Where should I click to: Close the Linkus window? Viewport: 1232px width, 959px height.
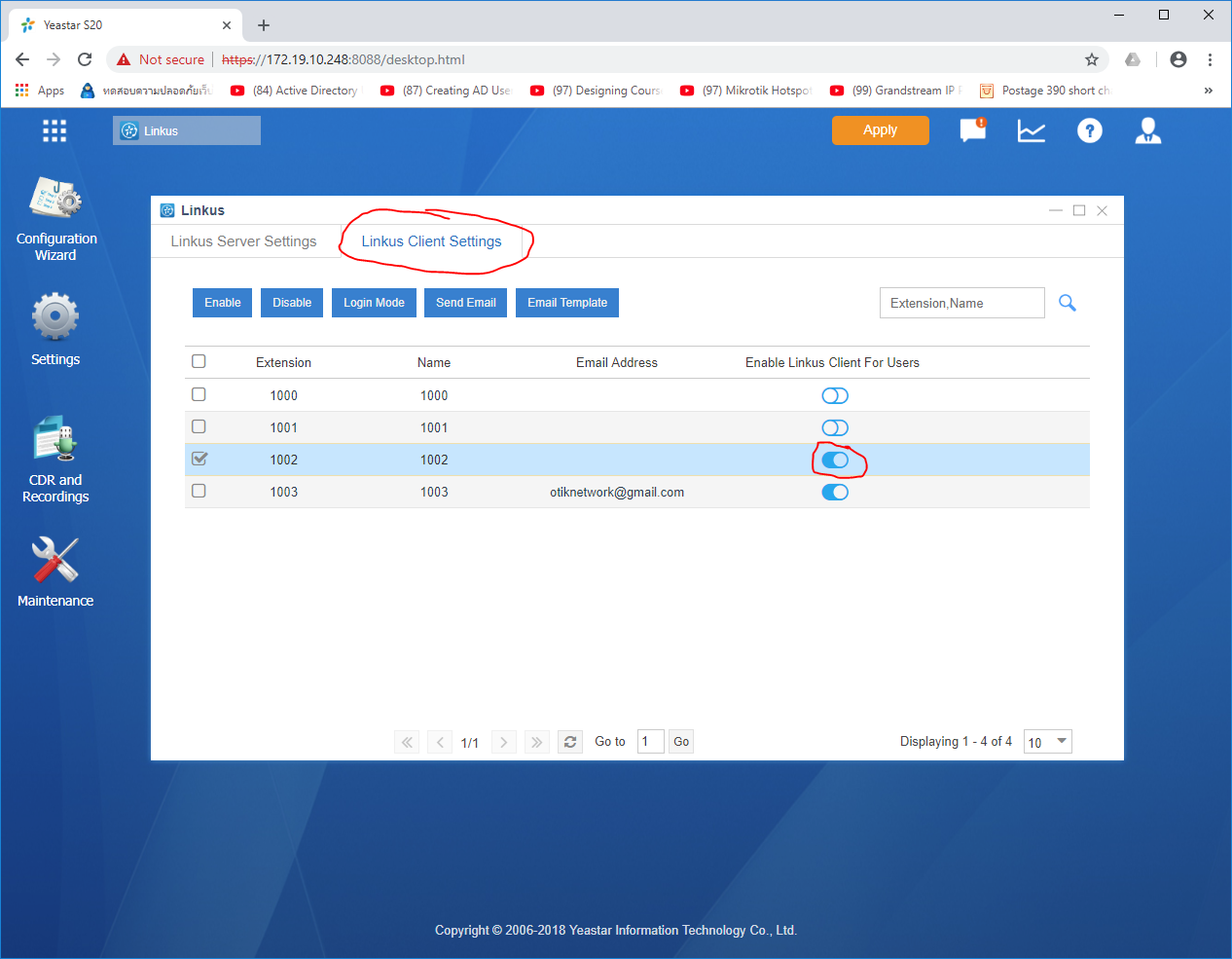[x=1103, y=210]
